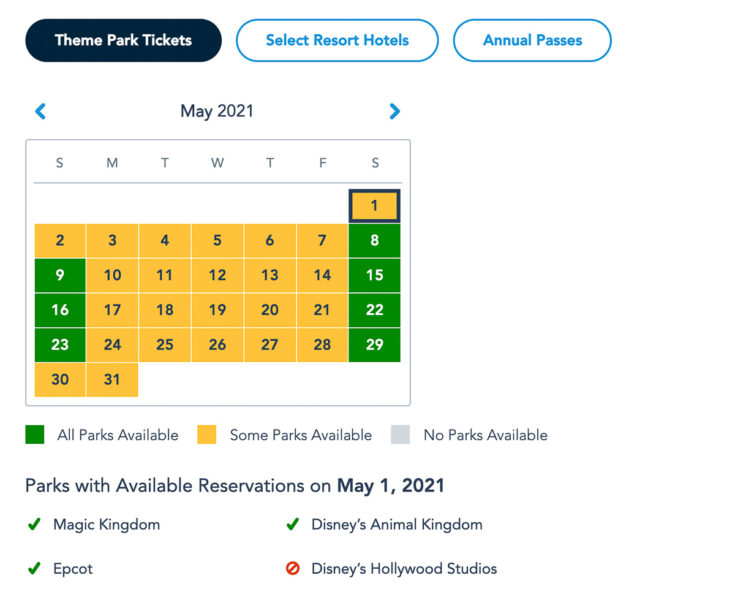The width and height of the screenshot is (735, 600).
Task: Click green checkmark beside Magic Kingdom
Action: [x=34, y=524]
